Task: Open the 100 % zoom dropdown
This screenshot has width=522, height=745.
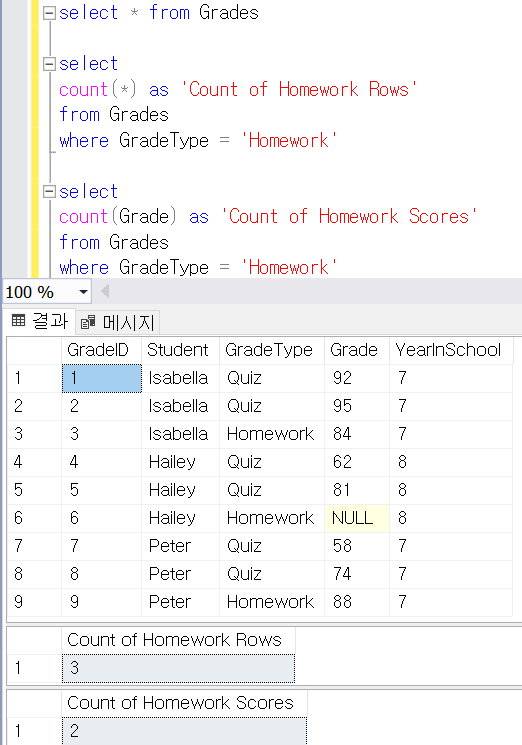Action: coord(83,292)
